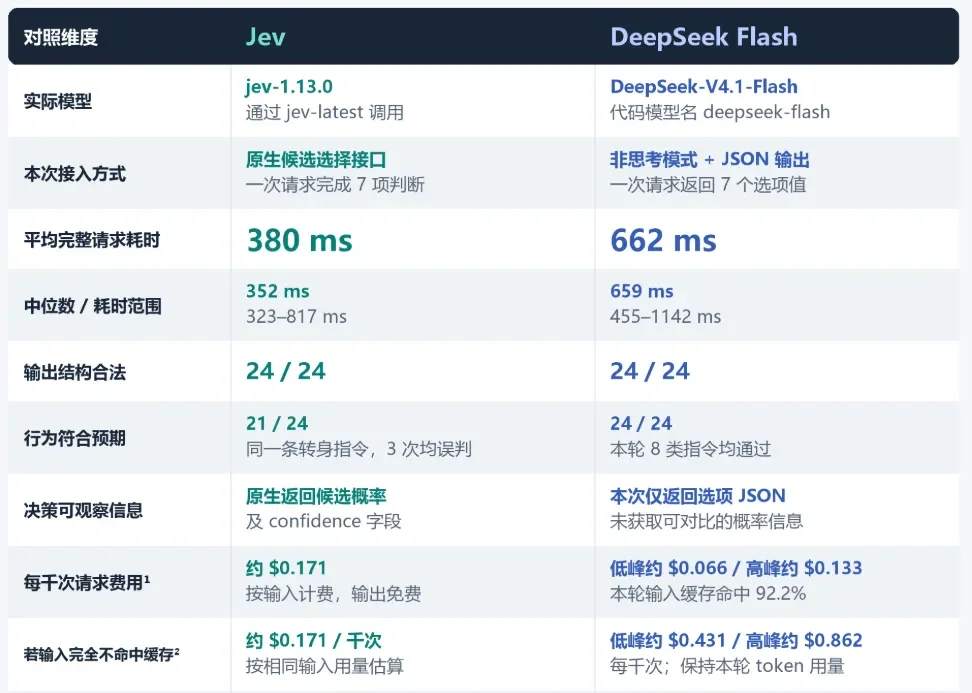Click '每千次；保持本轮 token 用量' text

click(x=727, y=666)
